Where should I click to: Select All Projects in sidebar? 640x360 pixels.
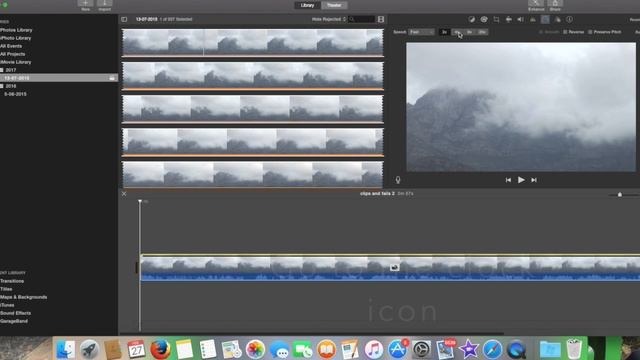[12, 54]
